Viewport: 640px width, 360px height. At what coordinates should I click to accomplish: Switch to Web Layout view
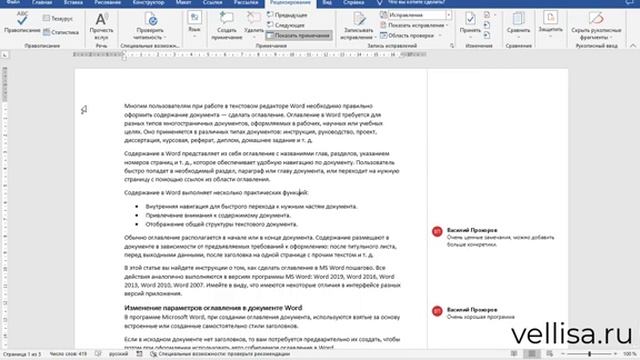[550, 353]
